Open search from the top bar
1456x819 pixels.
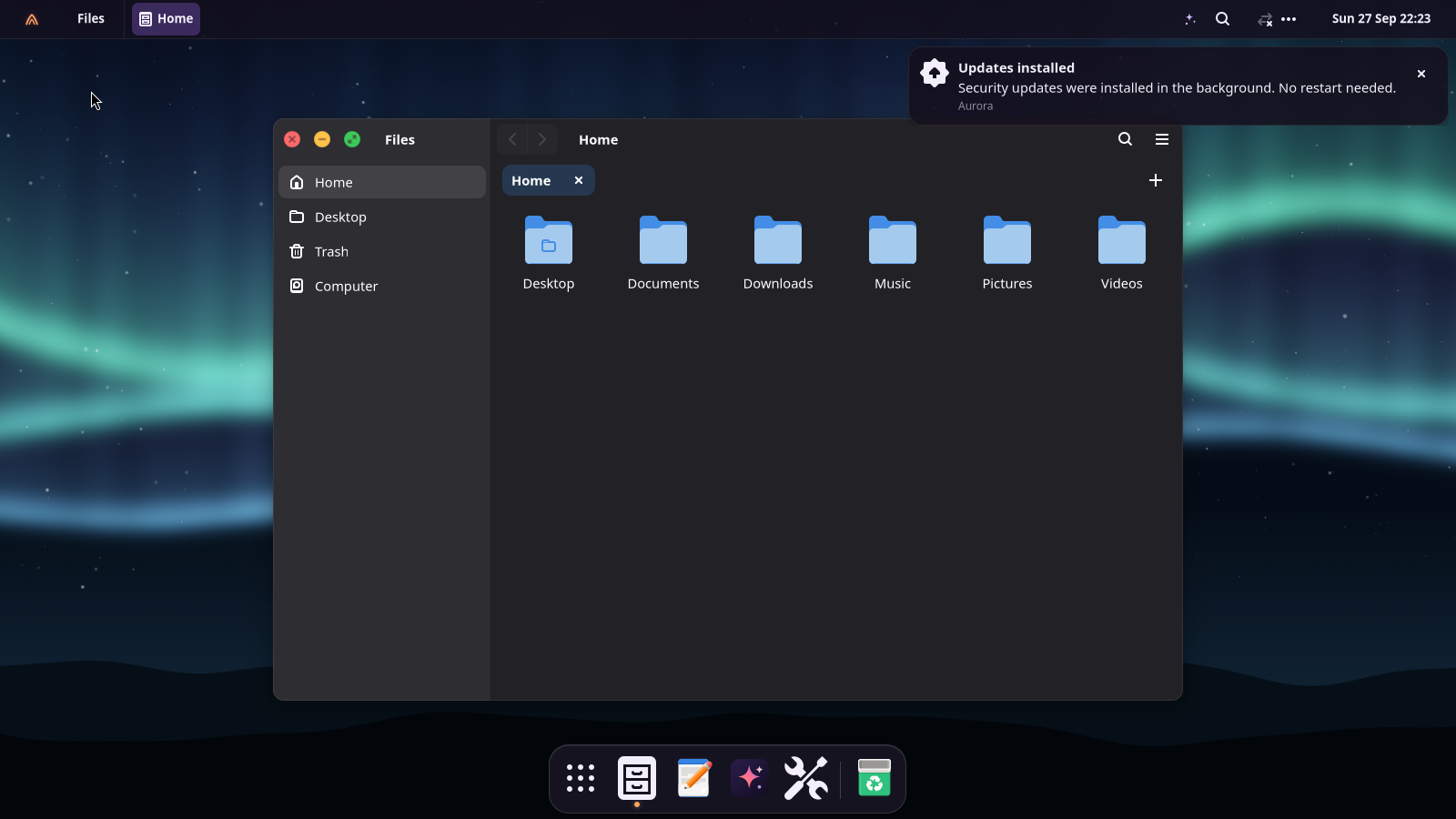[1223, 19]
